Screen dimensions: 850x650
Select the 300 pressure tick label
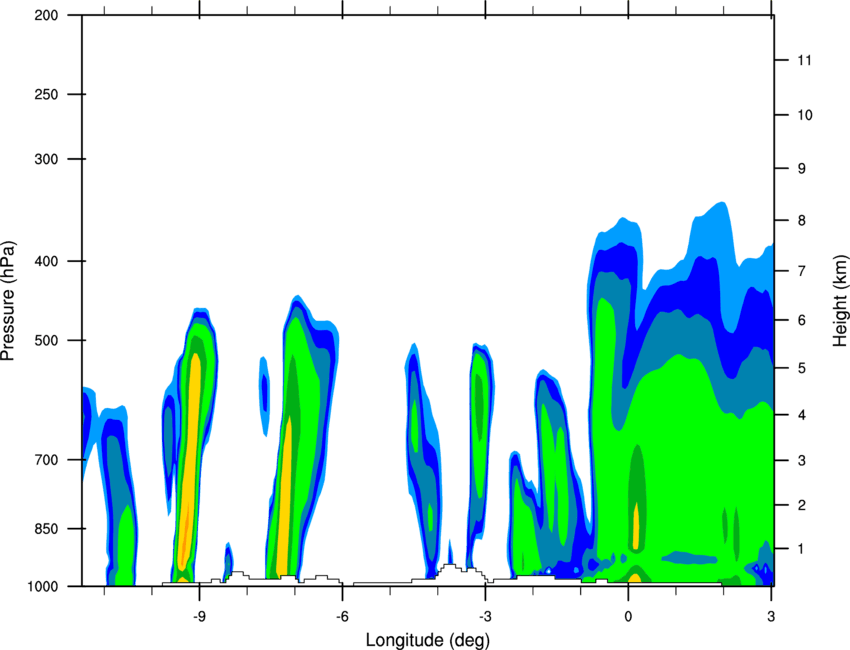[x=46, y=159]
